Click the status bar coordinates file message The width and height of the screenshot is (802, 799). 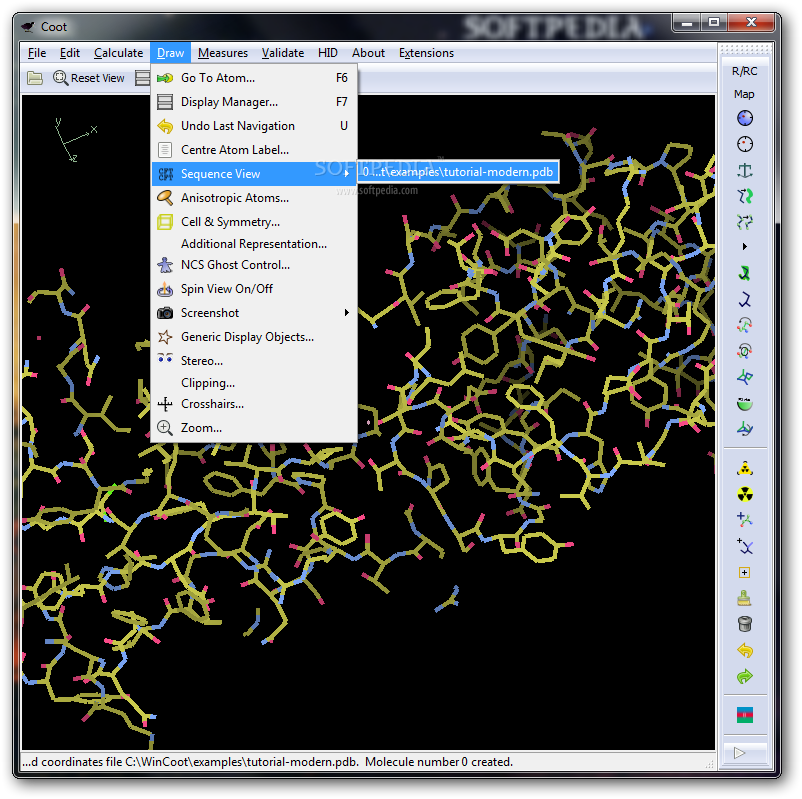point(267,762)
